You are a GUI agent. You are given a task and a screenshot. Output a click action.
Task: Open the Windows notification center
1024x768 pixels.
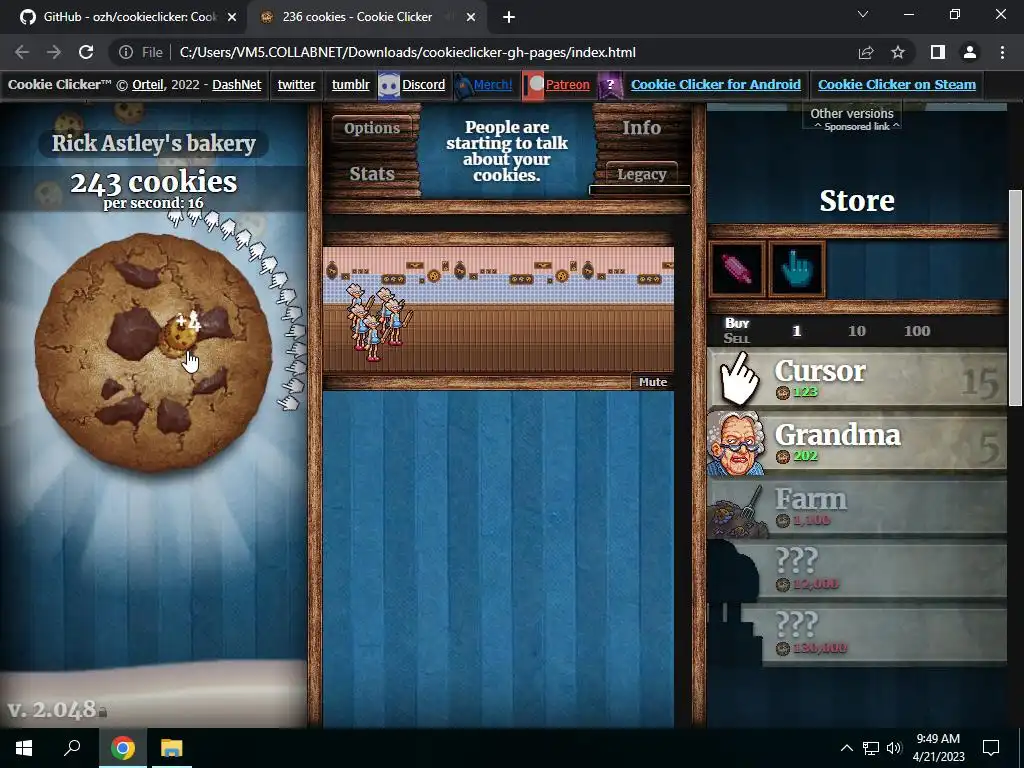click(991, 748)
